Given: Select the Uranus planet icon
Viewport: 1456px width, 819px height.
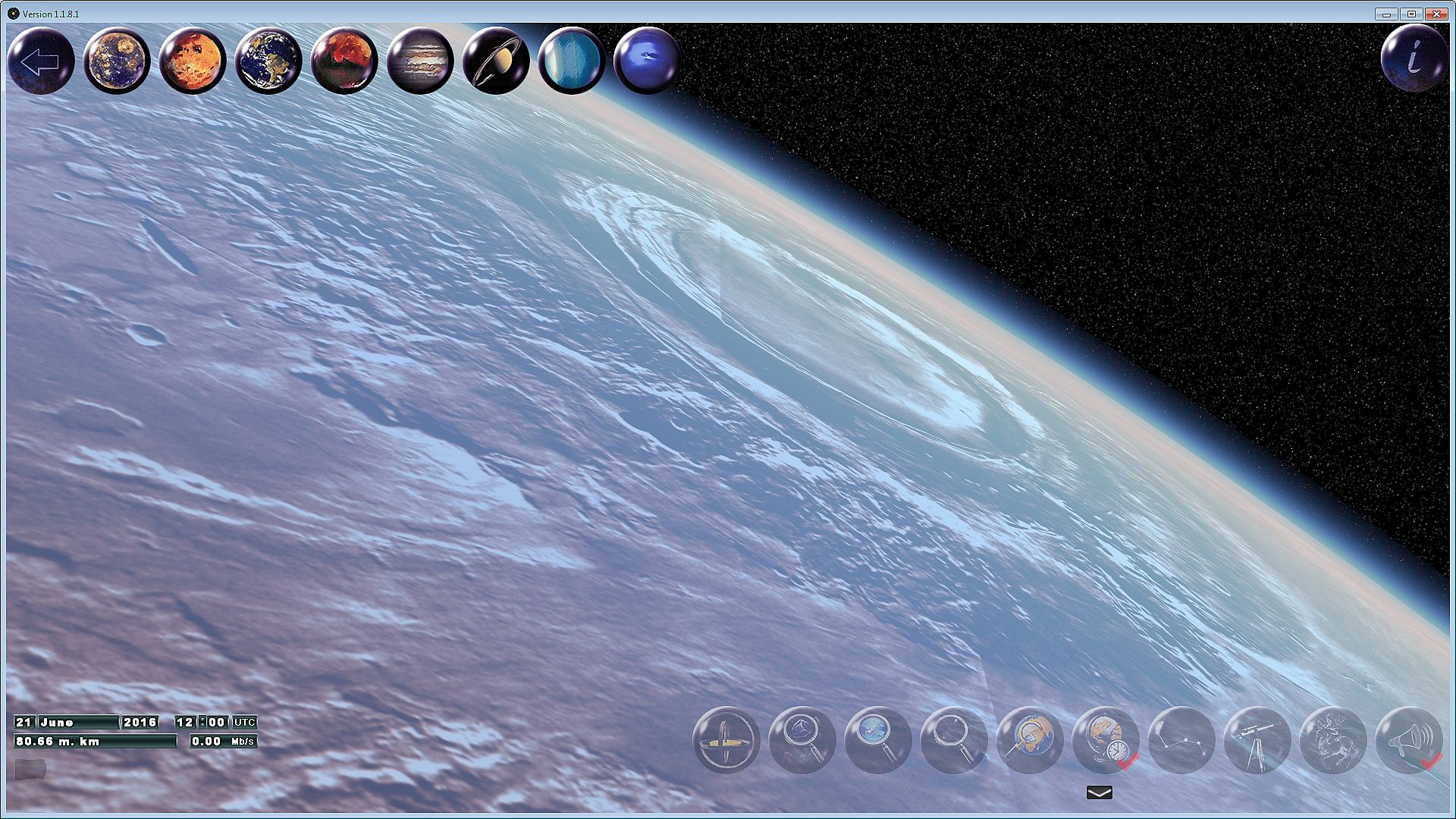Looking at the screenshot, I should [x=571, y=61].
